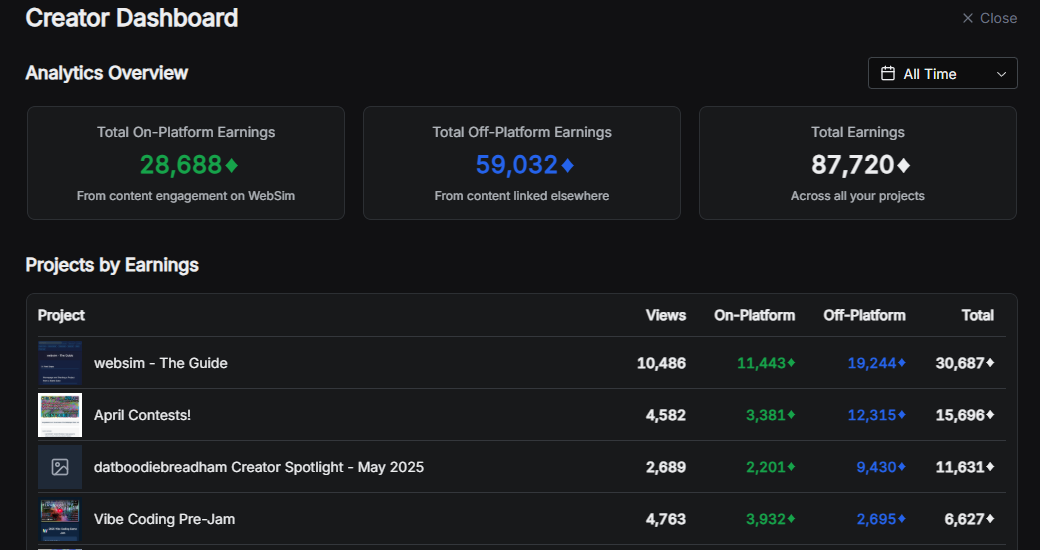This screenshot has height=550, width=1040.
Task: Open the April Contests! project link
Action: [142, 415]
